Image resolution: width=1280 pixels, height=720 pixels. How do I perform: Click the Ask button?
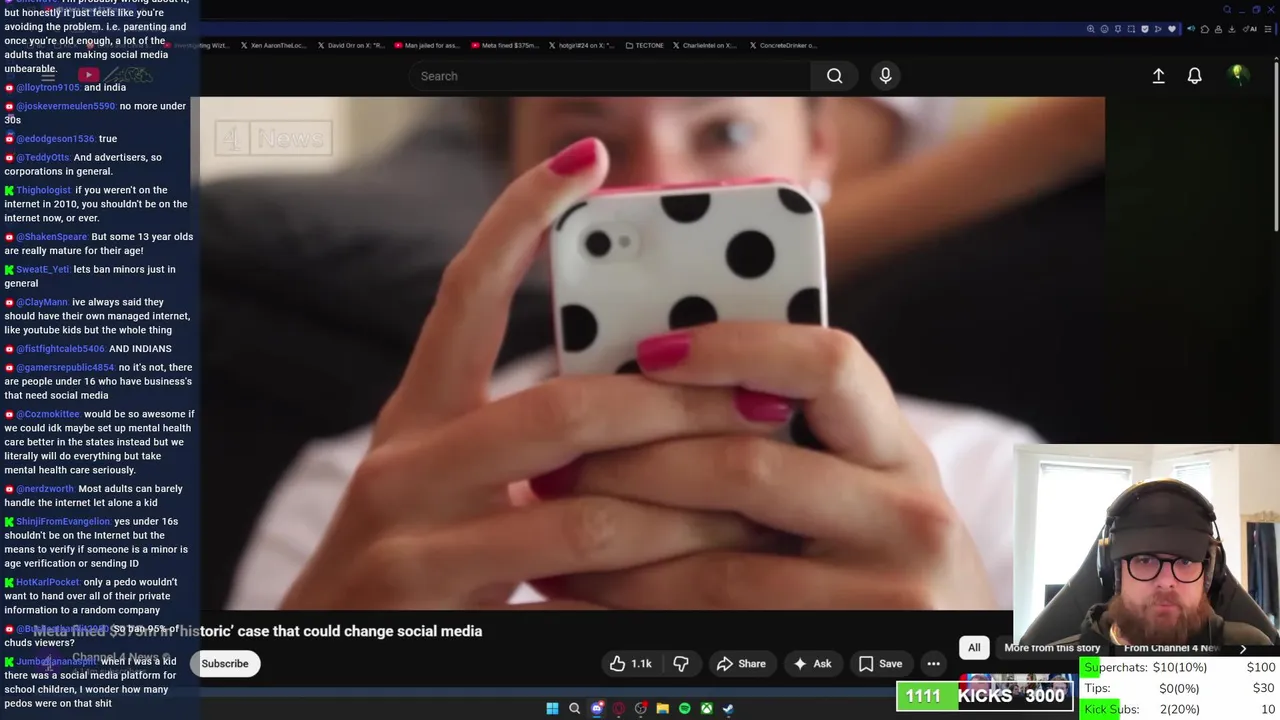(812, 664)
